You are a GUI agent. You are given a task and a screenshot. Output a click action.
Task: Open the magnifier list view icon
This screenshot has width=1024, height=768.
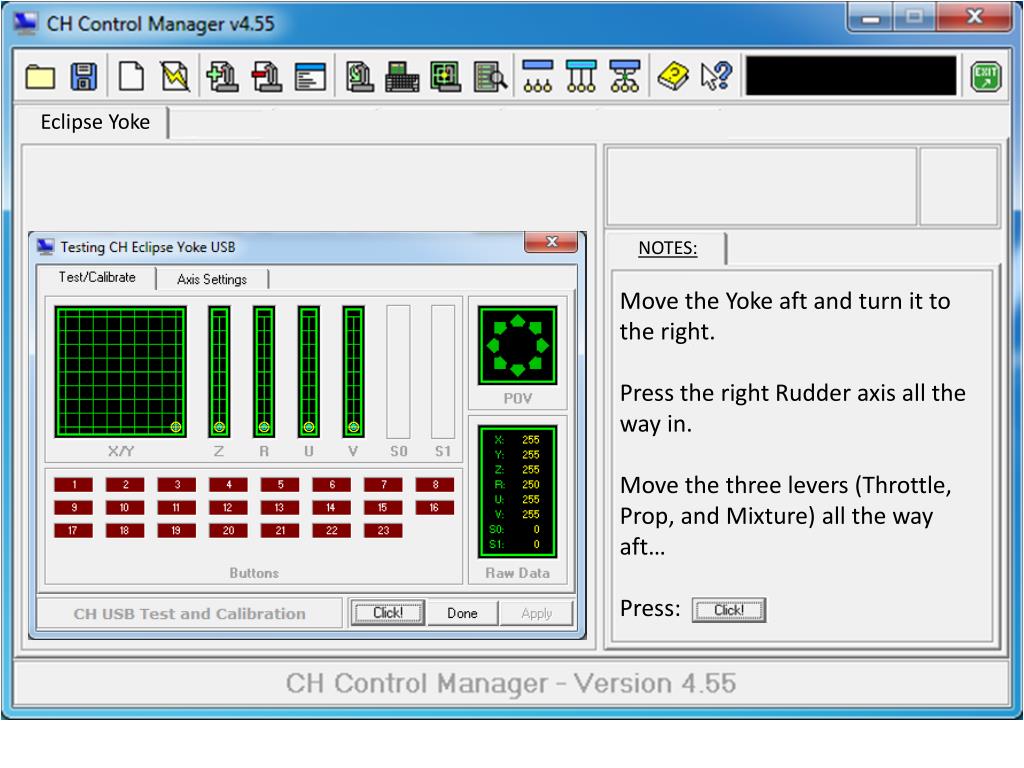pos(490,77)
